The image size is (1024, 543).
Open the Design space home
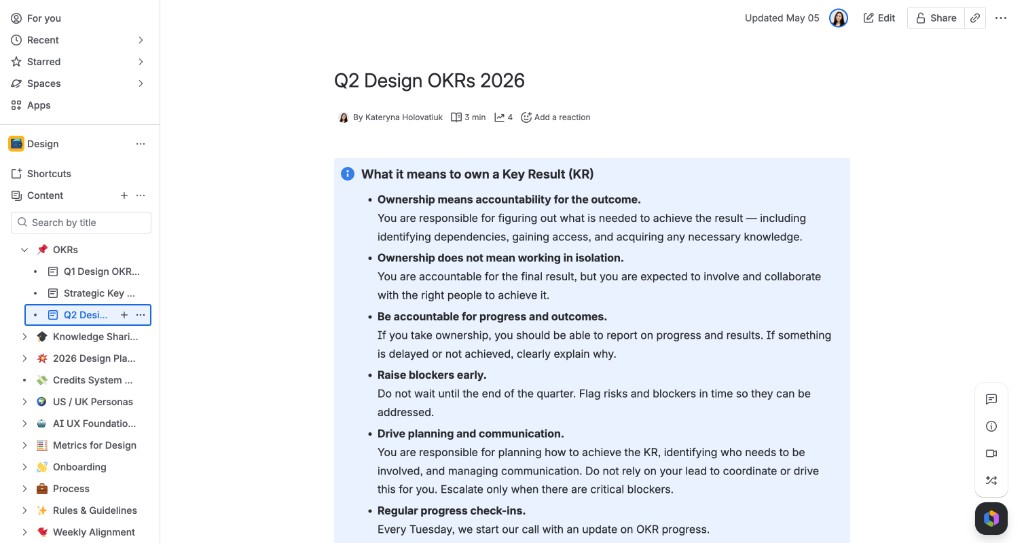42,144
